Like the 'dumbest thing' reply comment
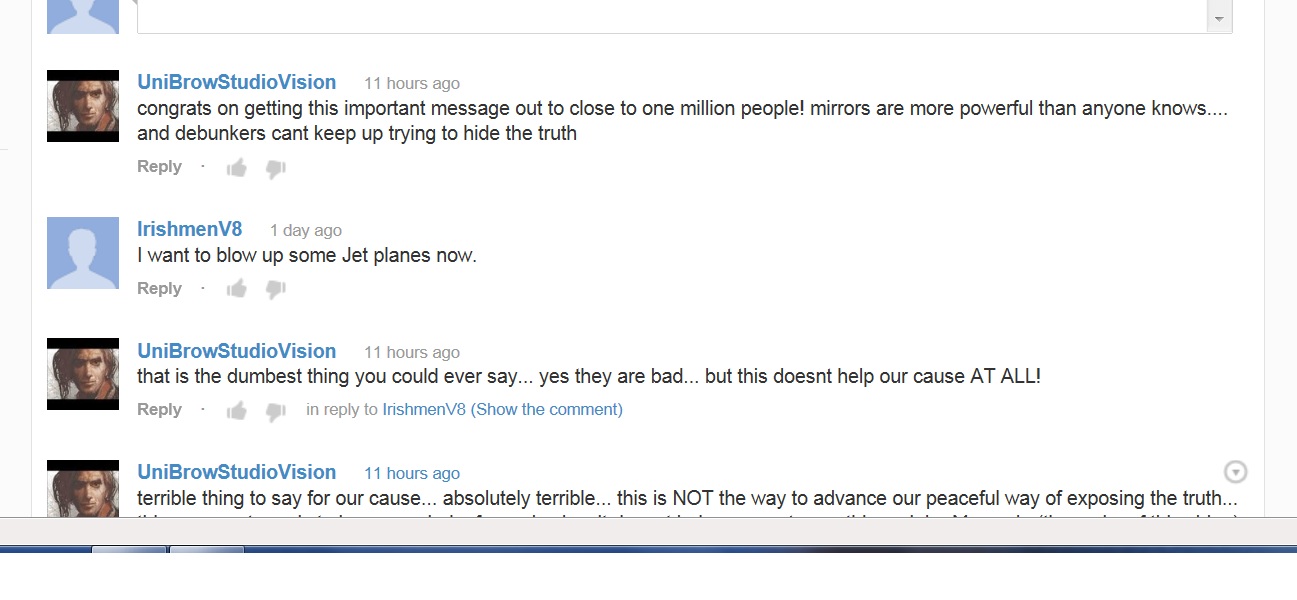This screenshot has width=1297, height=600. 237,410
